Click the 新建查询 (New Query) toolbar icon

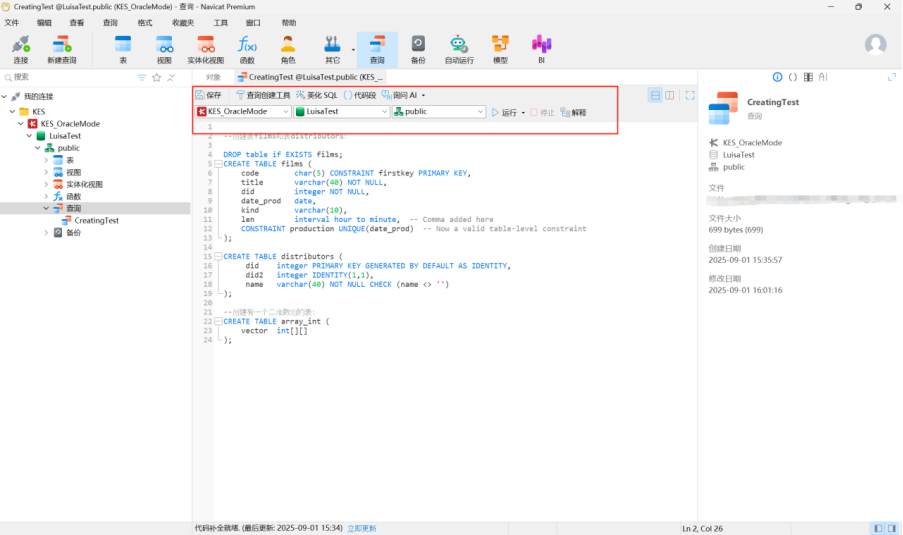pos(61,48)
